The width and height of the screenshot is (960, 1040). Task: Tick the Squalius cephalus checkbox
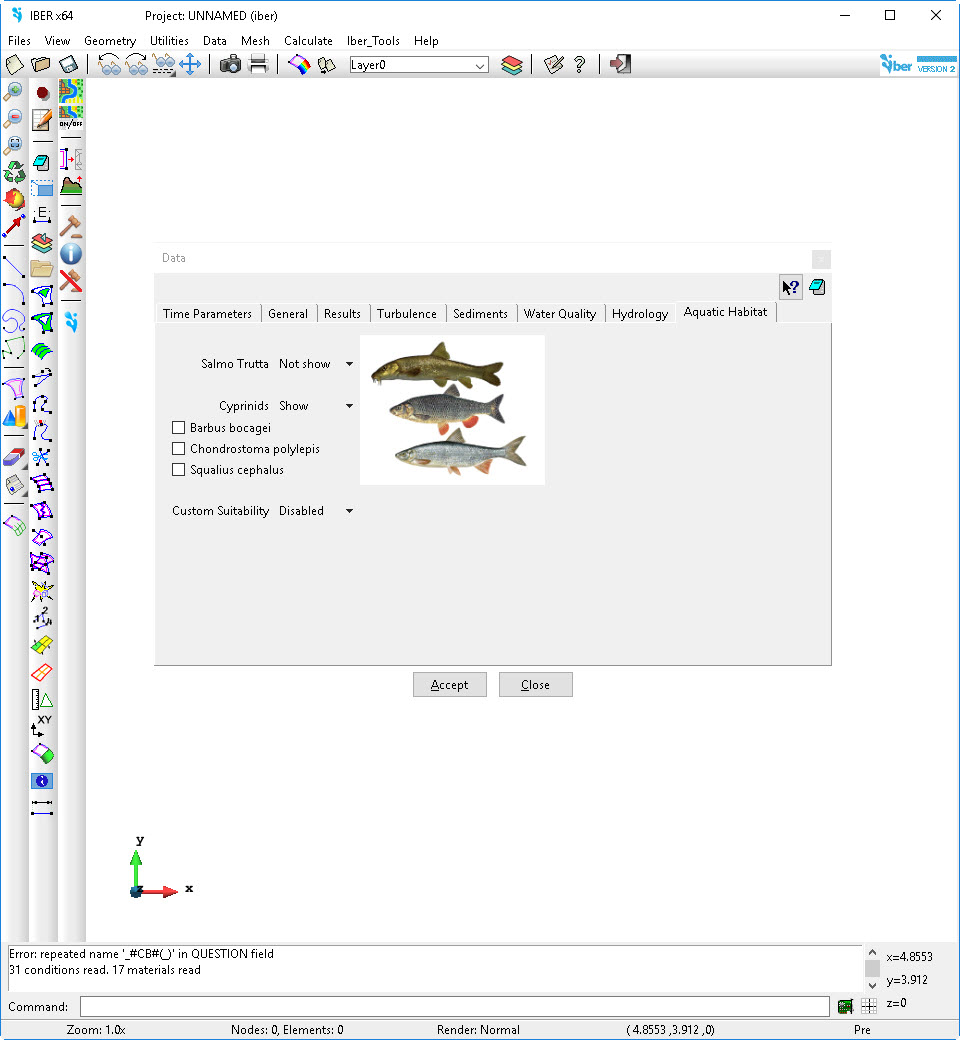(x=179, y=470)
